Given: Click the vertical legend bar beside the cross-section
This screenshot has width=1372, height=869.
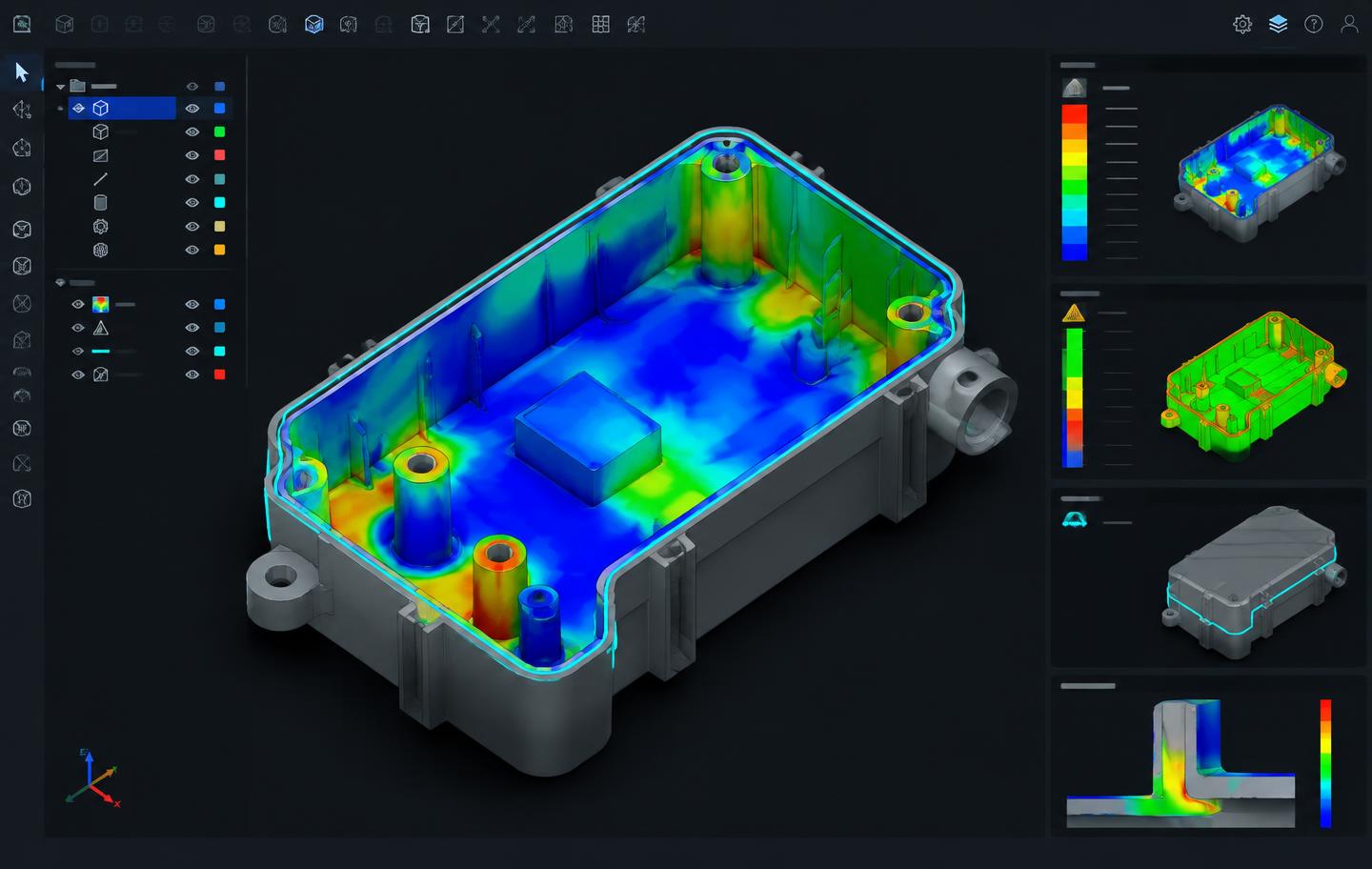Looking at the screenshot, I should [1325, 763].
